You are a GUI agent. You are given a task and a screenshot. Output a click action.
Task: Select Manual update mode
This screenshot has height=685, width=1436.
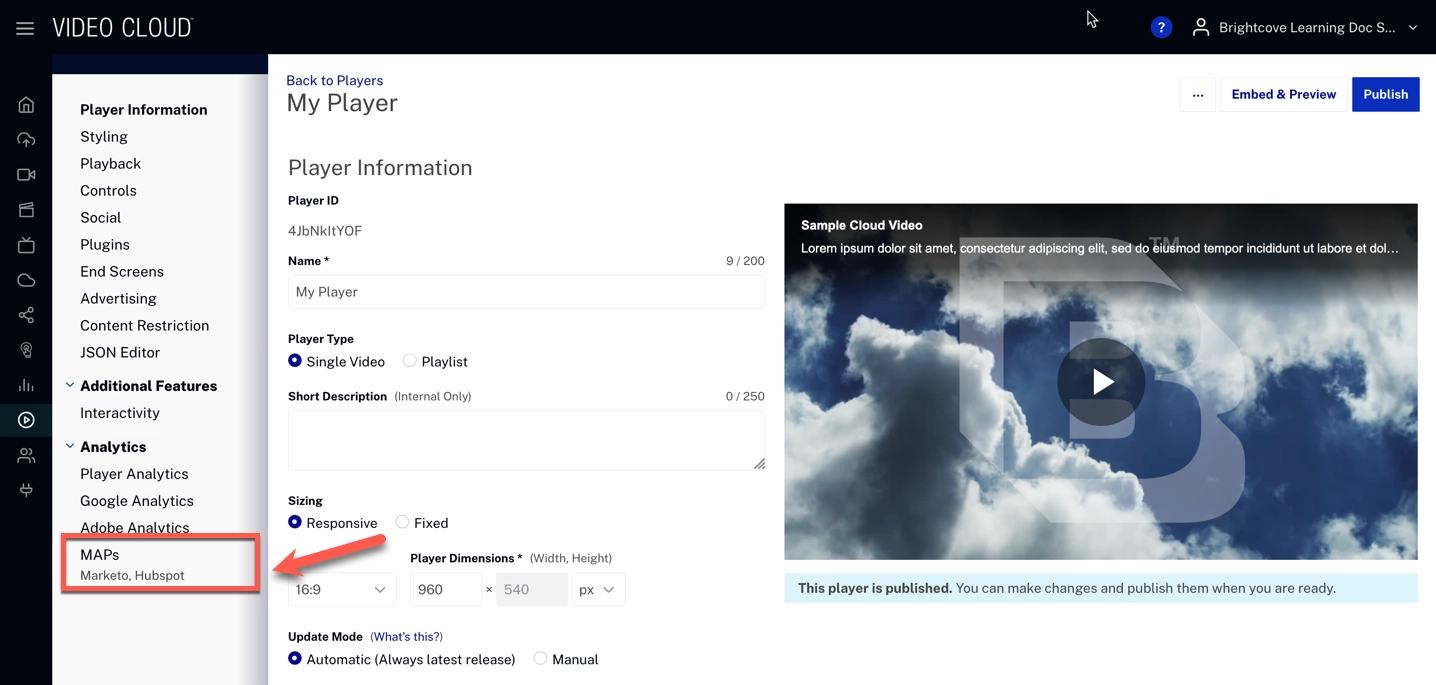coord(540,658)
